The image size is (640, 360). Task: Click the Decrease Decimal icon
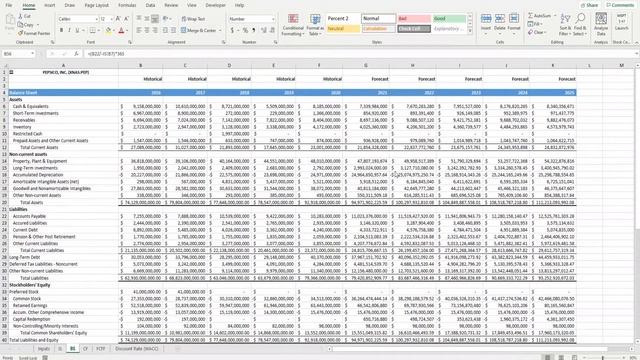coord(272,30)
